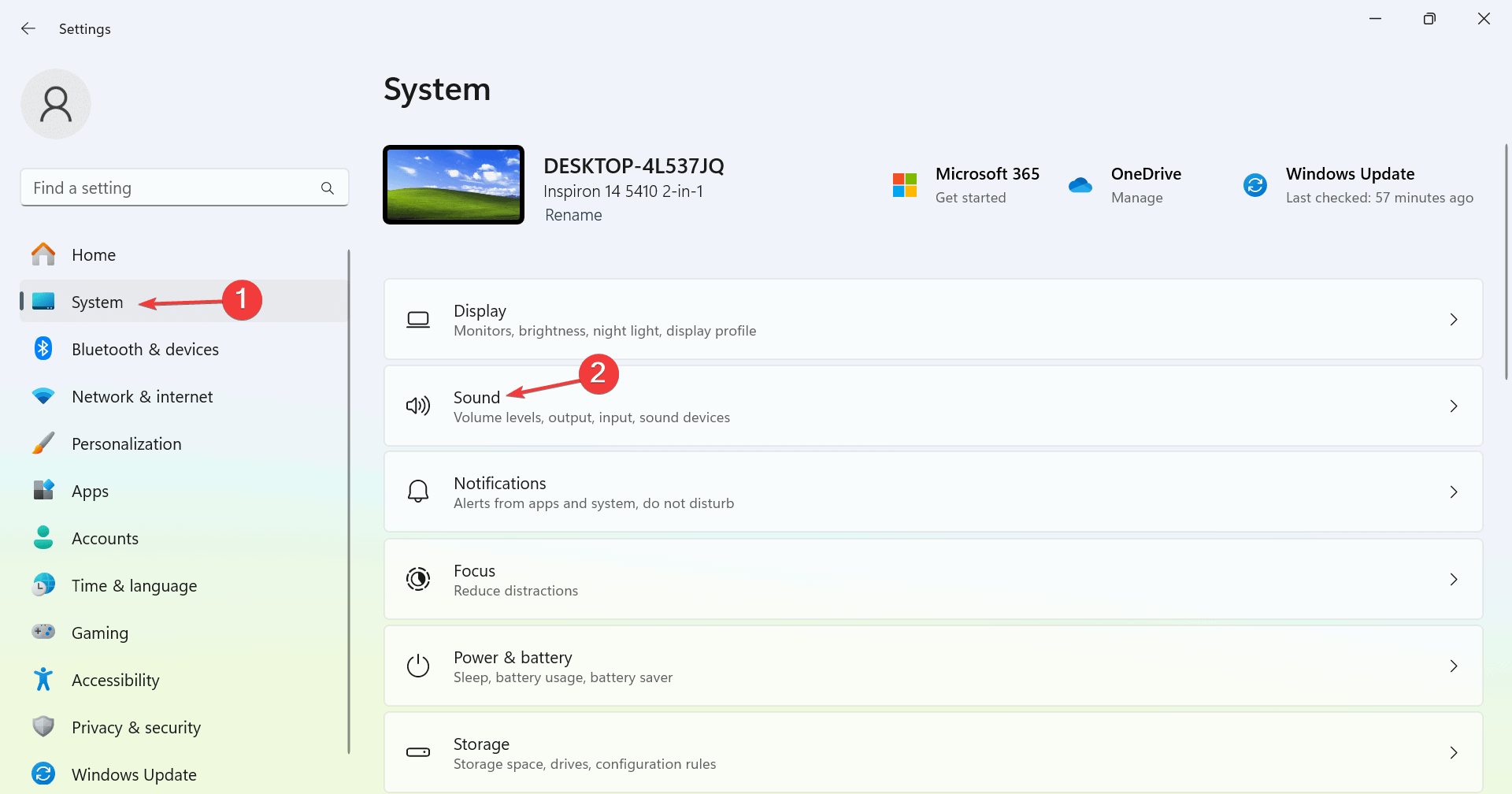Viewport: 1512px width, 794px height.
Task: Click the Windows Update sync icon at top
Action: [x=1255, y=185]
